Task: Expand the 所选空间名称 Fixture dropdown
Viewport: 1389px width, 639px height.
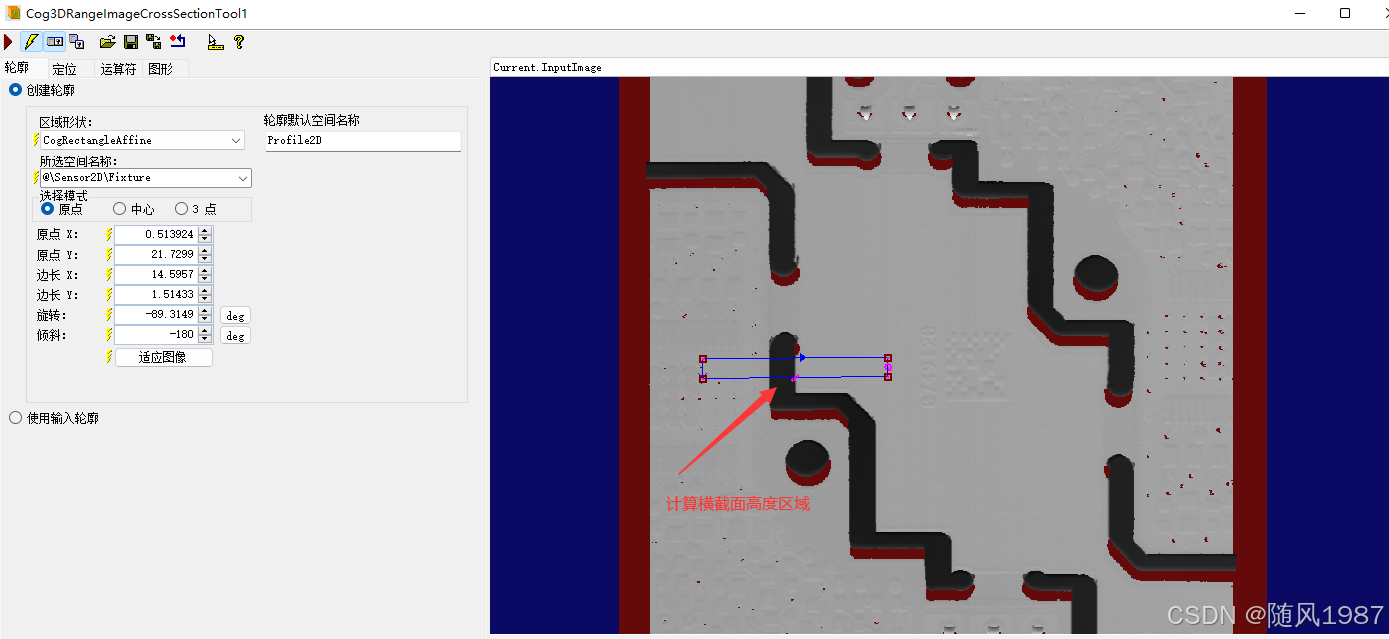Action: coord(243,178)
